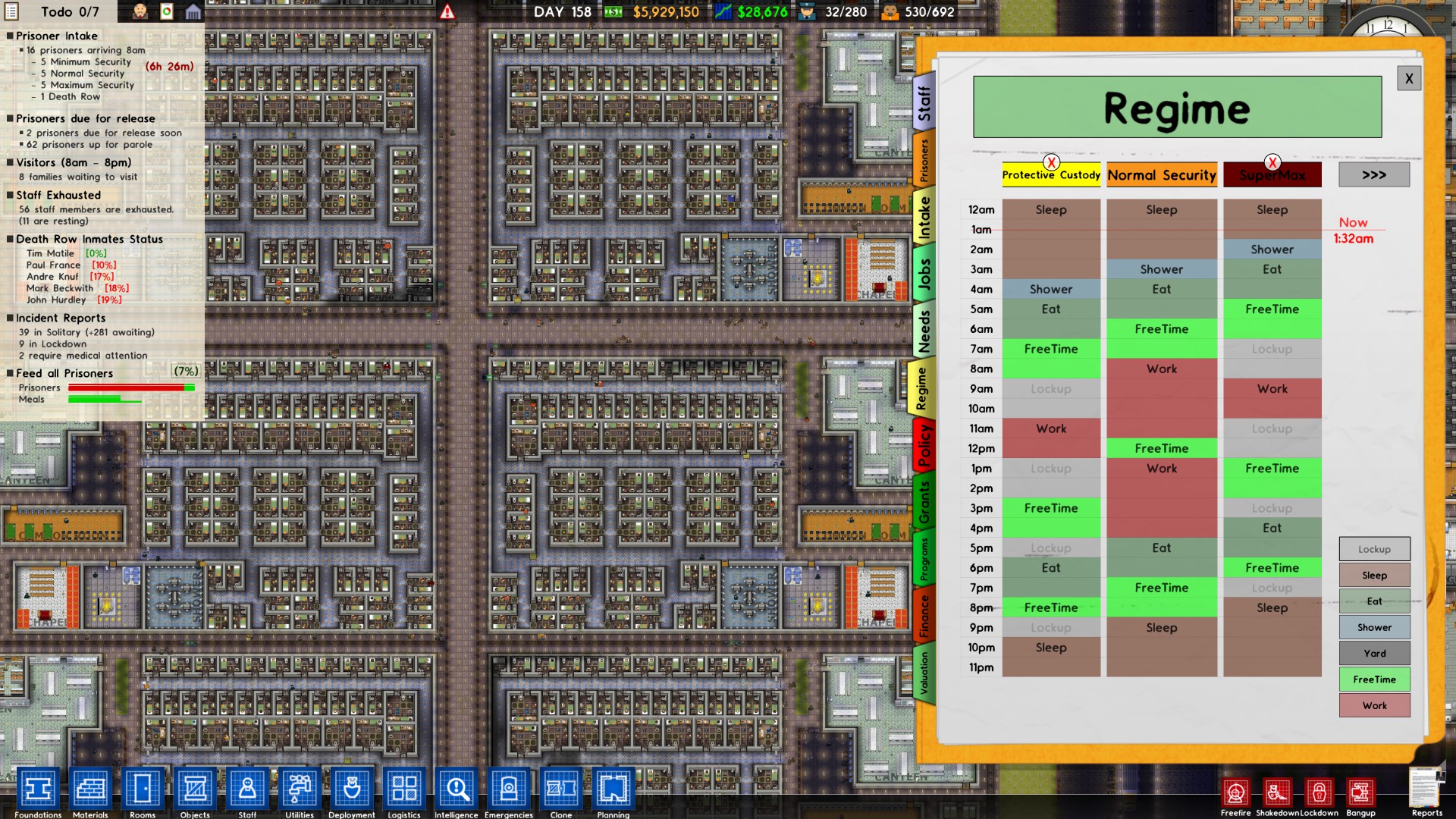1456x819 pixels.
Task: Open the Deployment tool
Action: (x=351, y=789)
